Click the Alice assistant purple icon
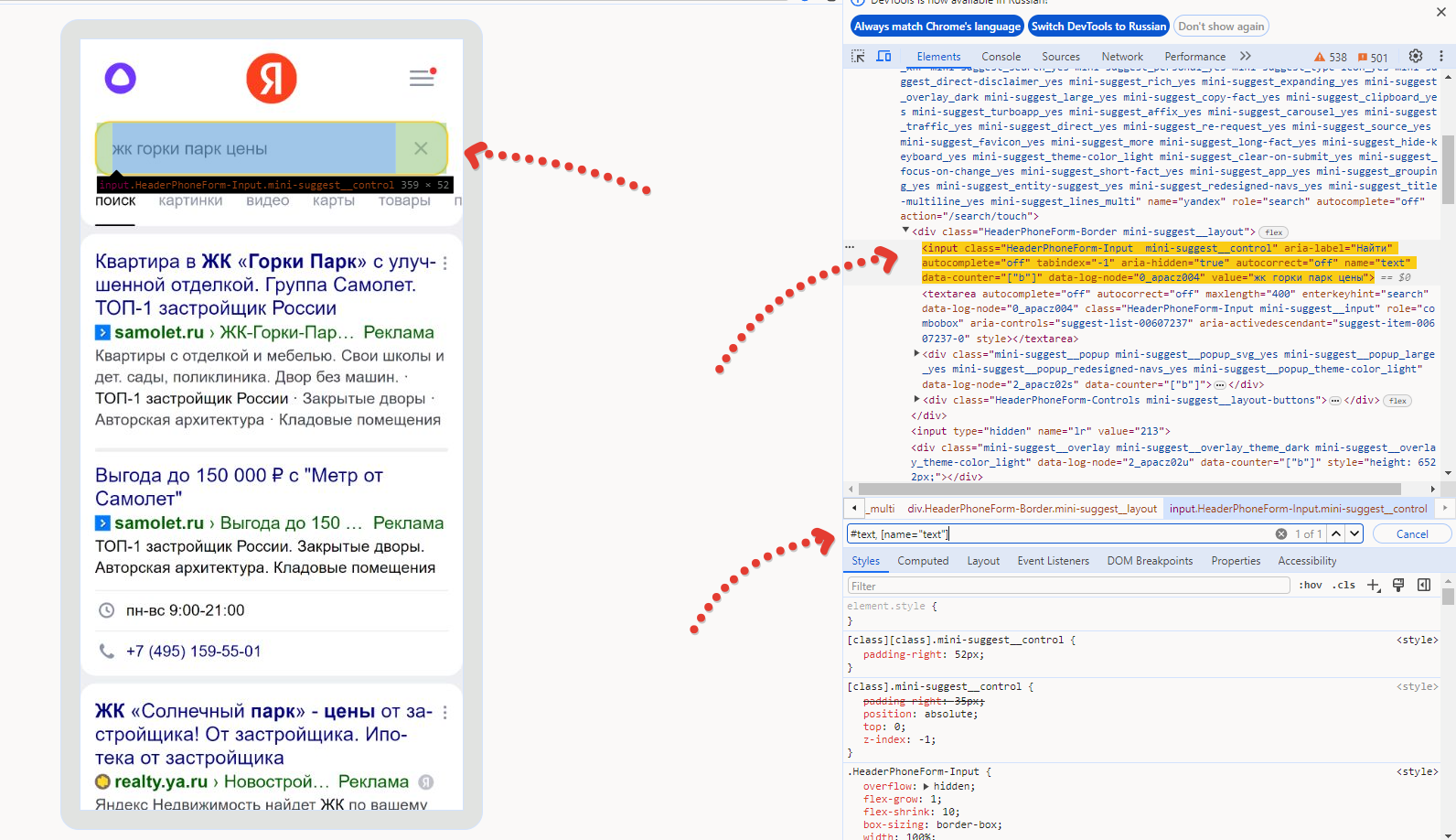Screen dimensions: 1456x840 click(x=121, y=79)
